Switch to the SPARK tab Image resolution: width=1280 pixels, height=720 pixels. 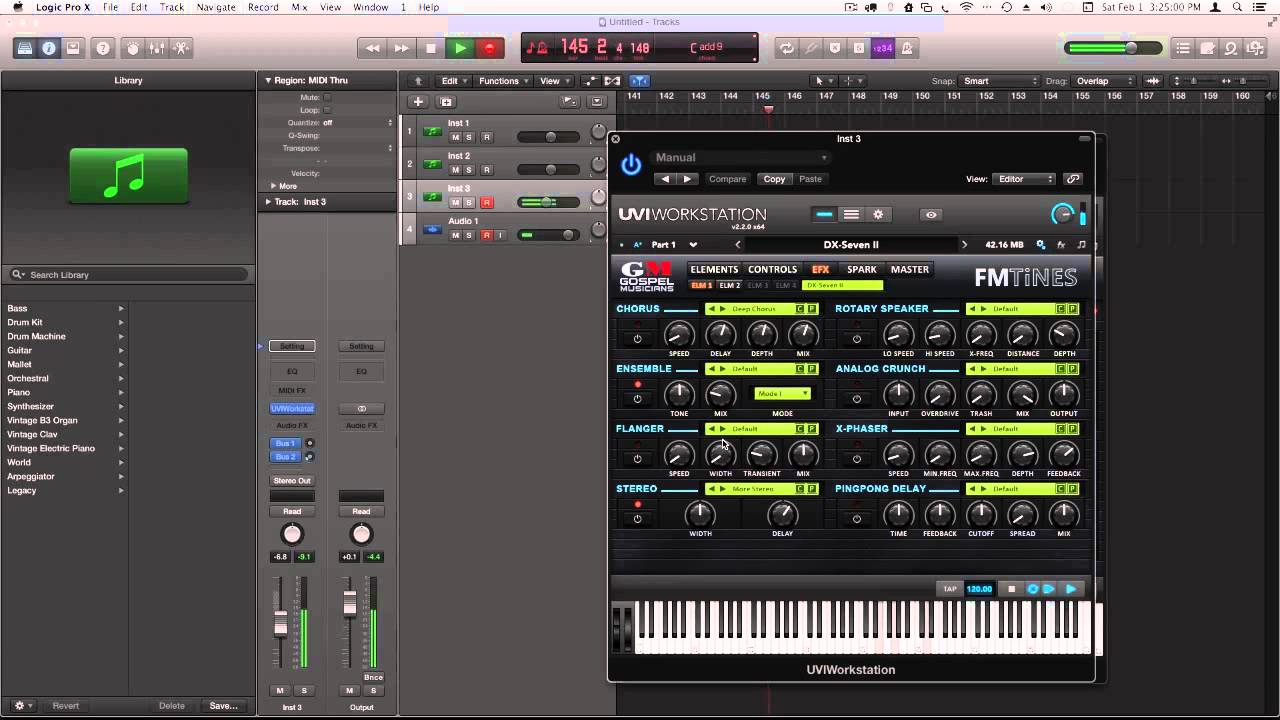tap(862, 269)
